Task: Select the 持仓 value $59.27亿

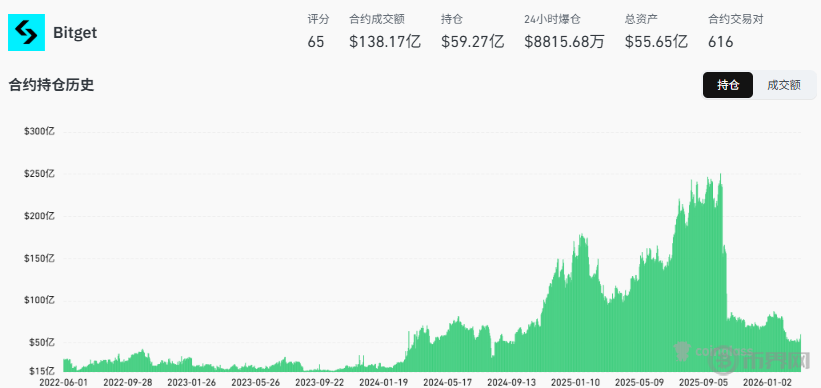Action: point(472,42)
